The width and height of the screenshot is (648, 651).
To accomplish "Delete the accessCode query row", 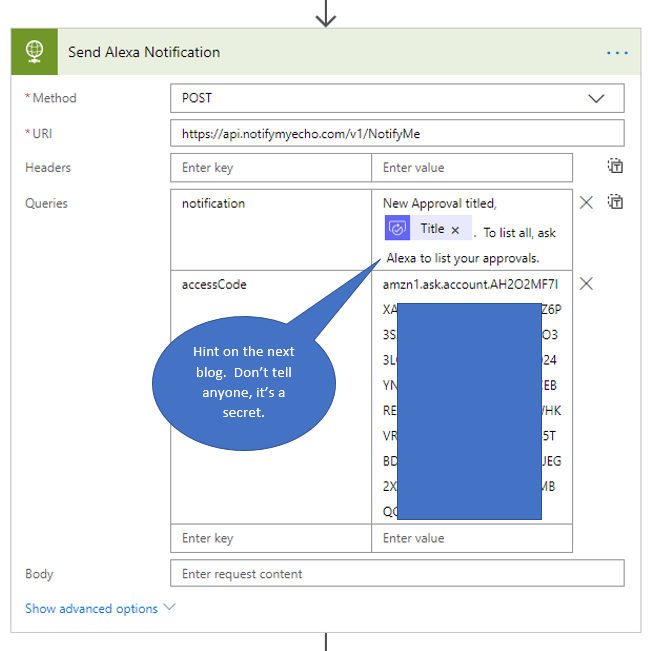I will [586, 284].
